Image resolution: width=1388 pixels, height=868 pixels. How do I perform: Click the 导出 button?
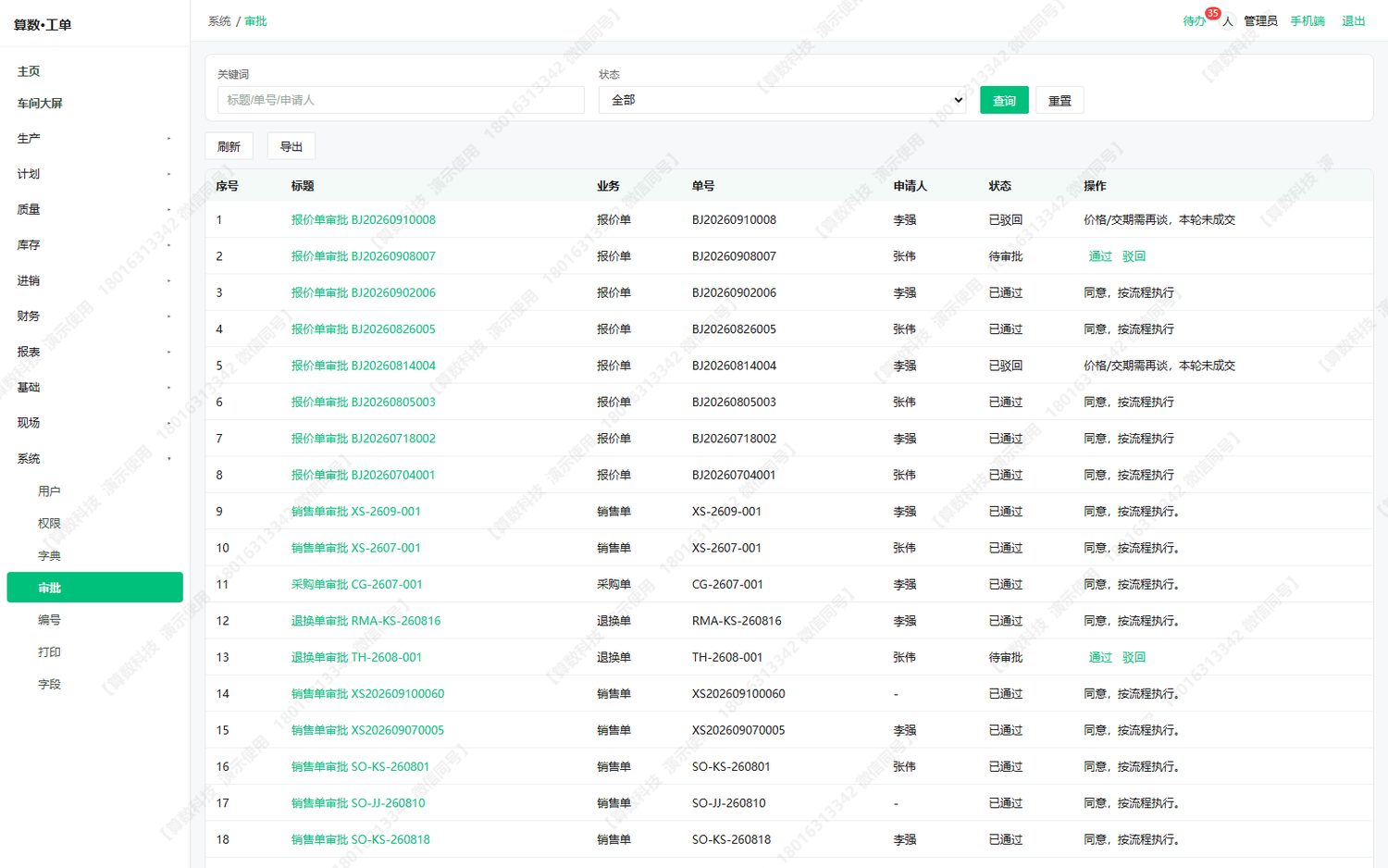[291, 146]
